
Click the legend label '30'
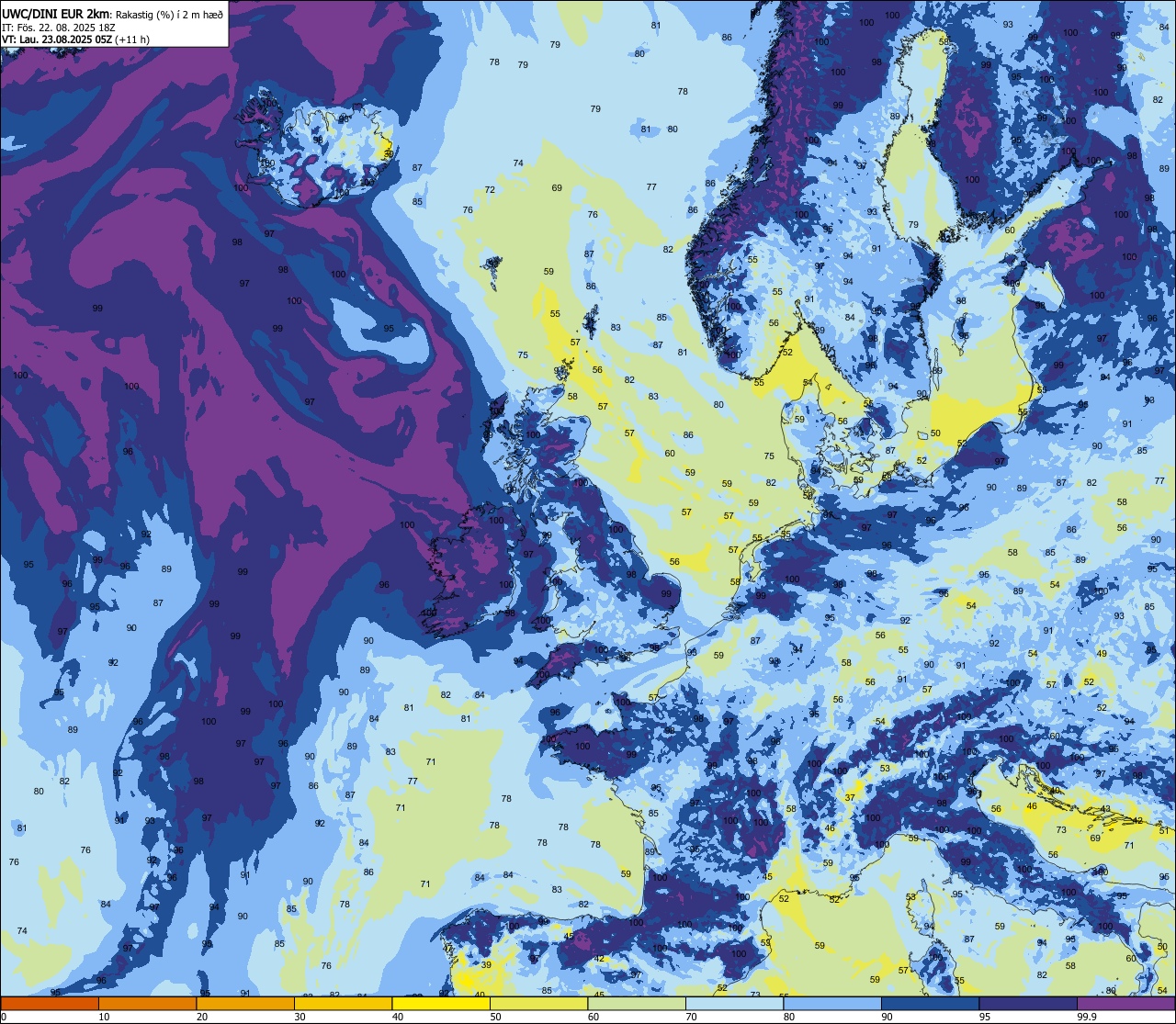pos(300,1017)
